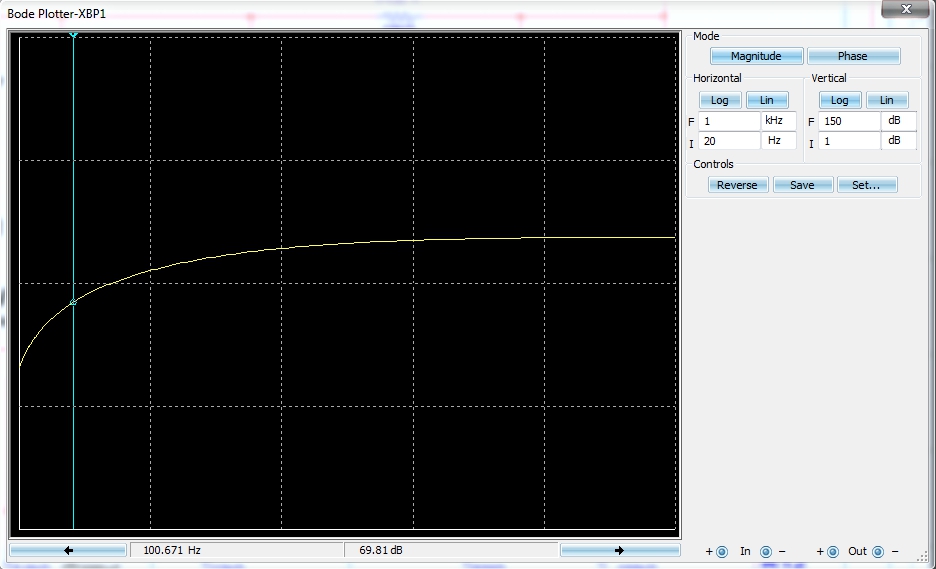
Task: Set Vertical axis to Lin scale
Action: [886, 100]
